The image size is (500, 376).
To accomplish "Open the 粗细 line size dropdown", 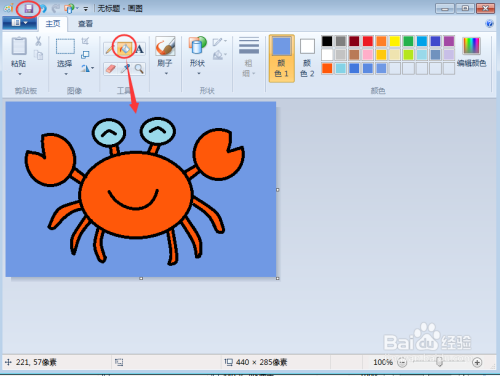I will click(249, 57).
